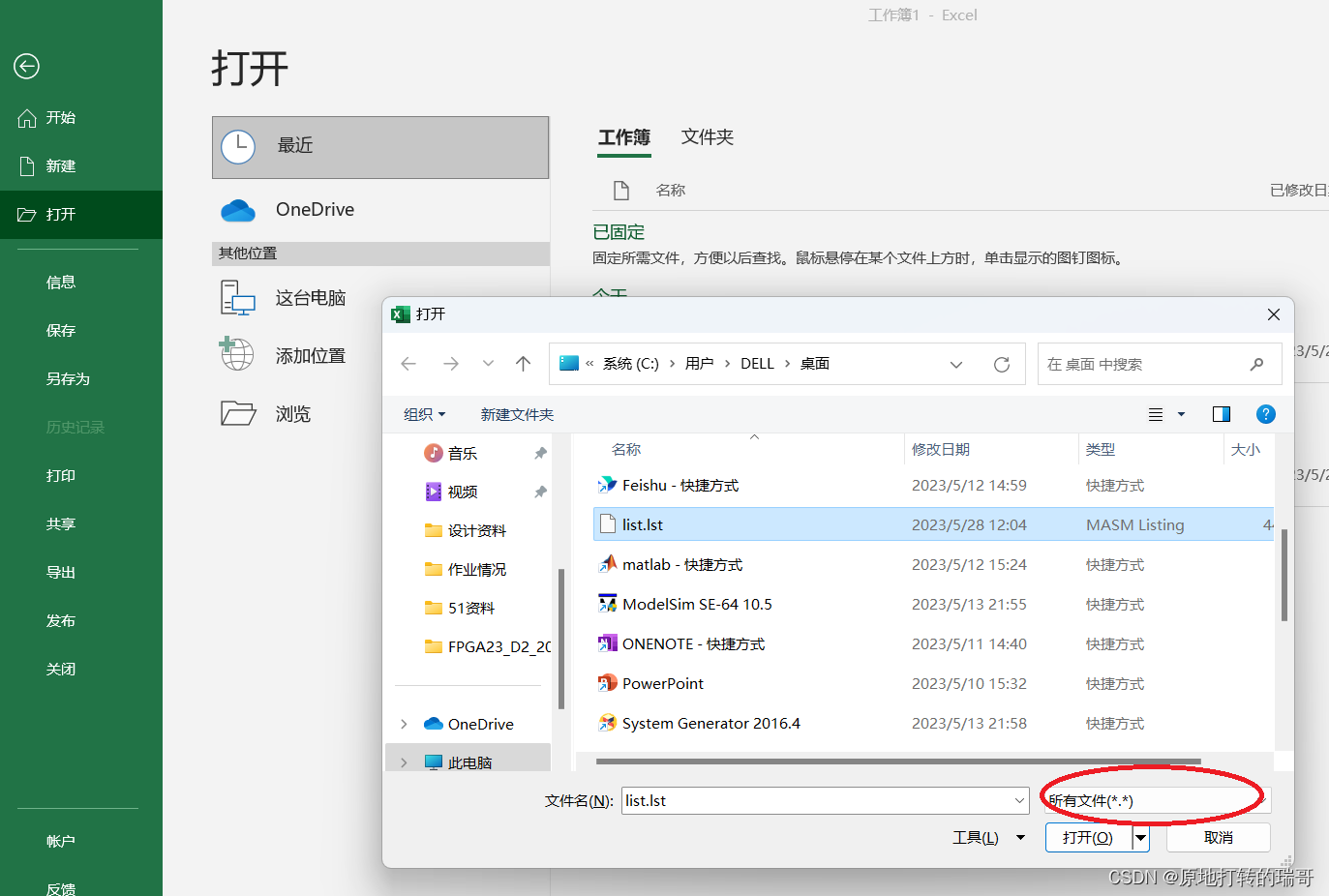The image size is (1329, 896).
Task: Go forward in file dialog navigation
Action: (x=451, y=364)
